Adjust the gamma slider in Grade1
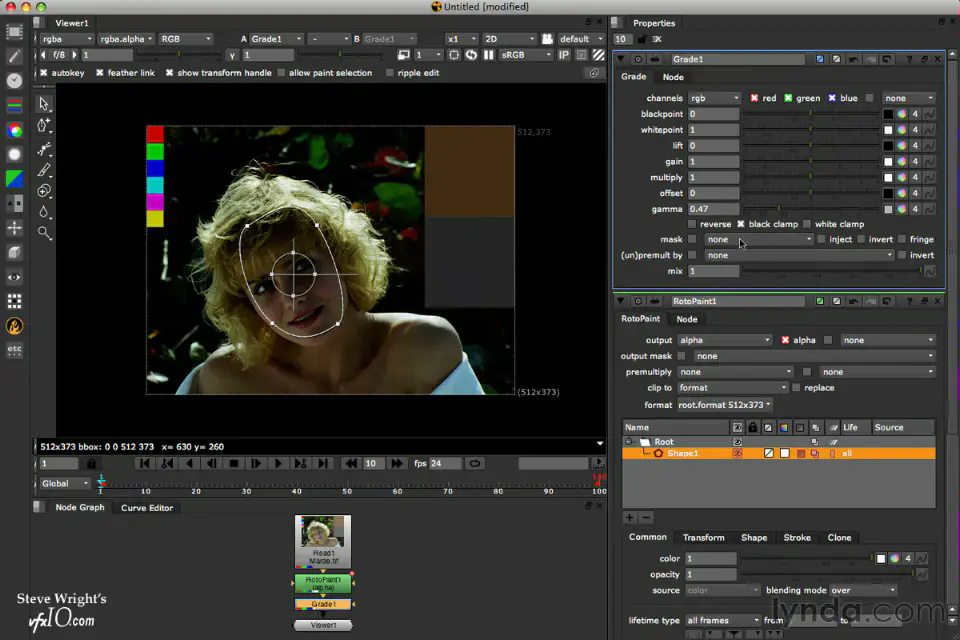This screenshot has height=640, width=960. 811,209
